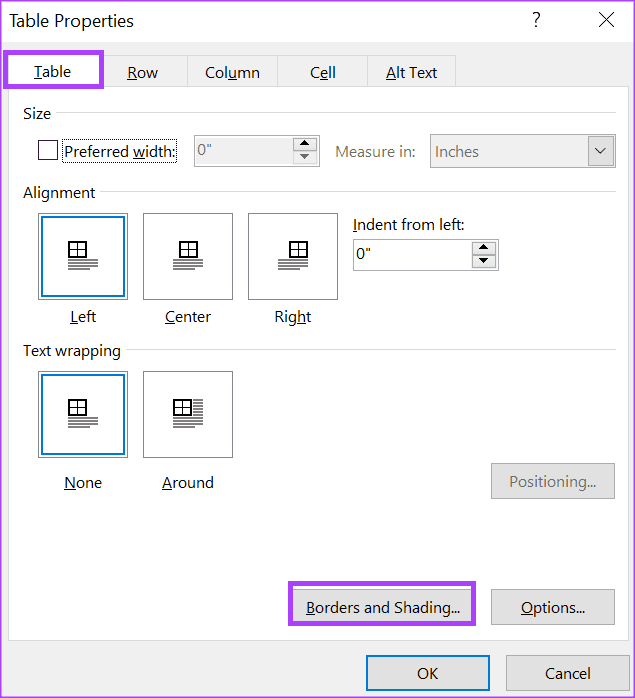The image size is (635, 698).
Task: Confirm with the OK button
Action: (x=427, y=673)
